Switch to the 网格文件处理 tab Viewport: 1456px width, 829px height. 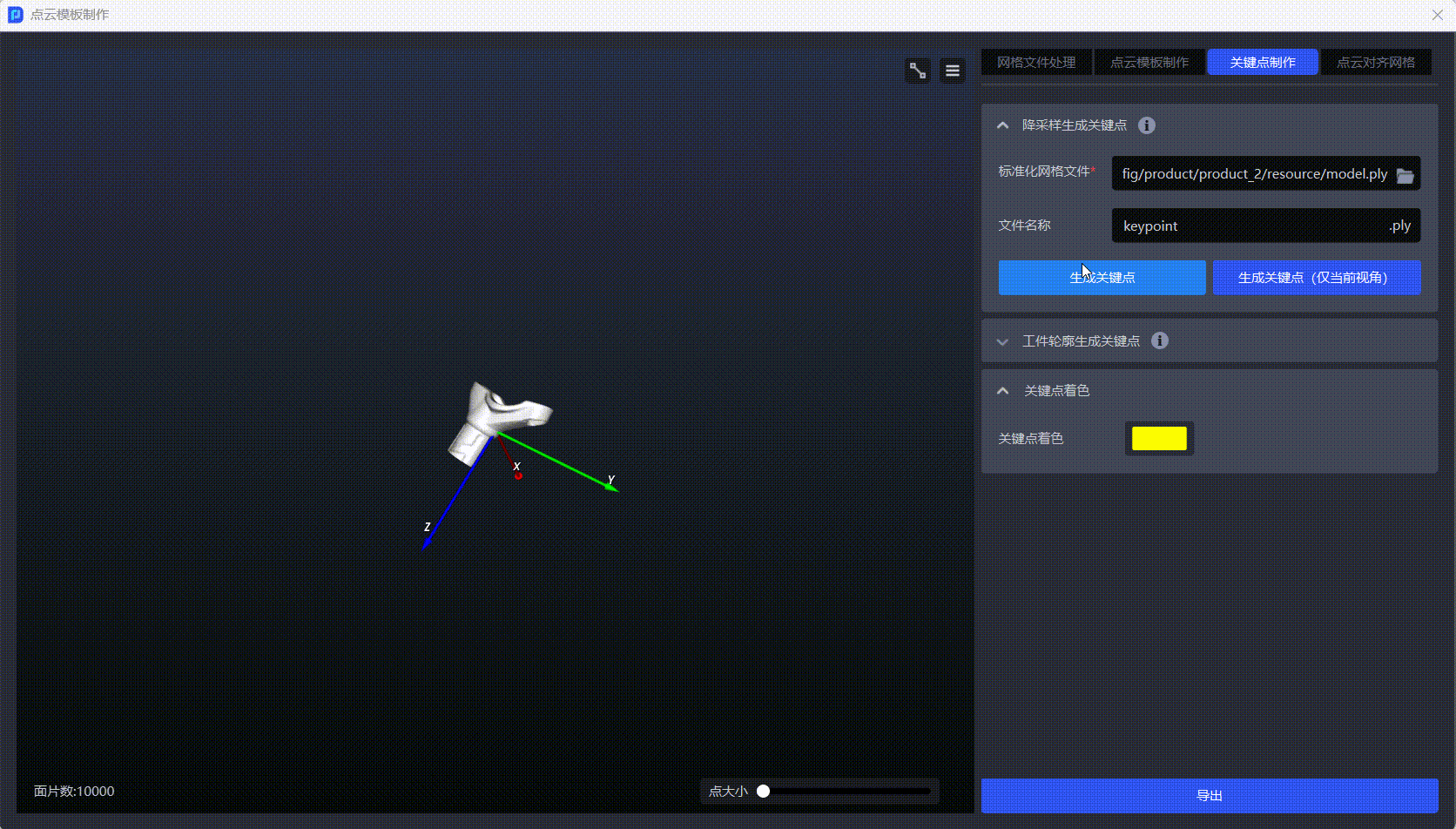[x=1036, y=63]
